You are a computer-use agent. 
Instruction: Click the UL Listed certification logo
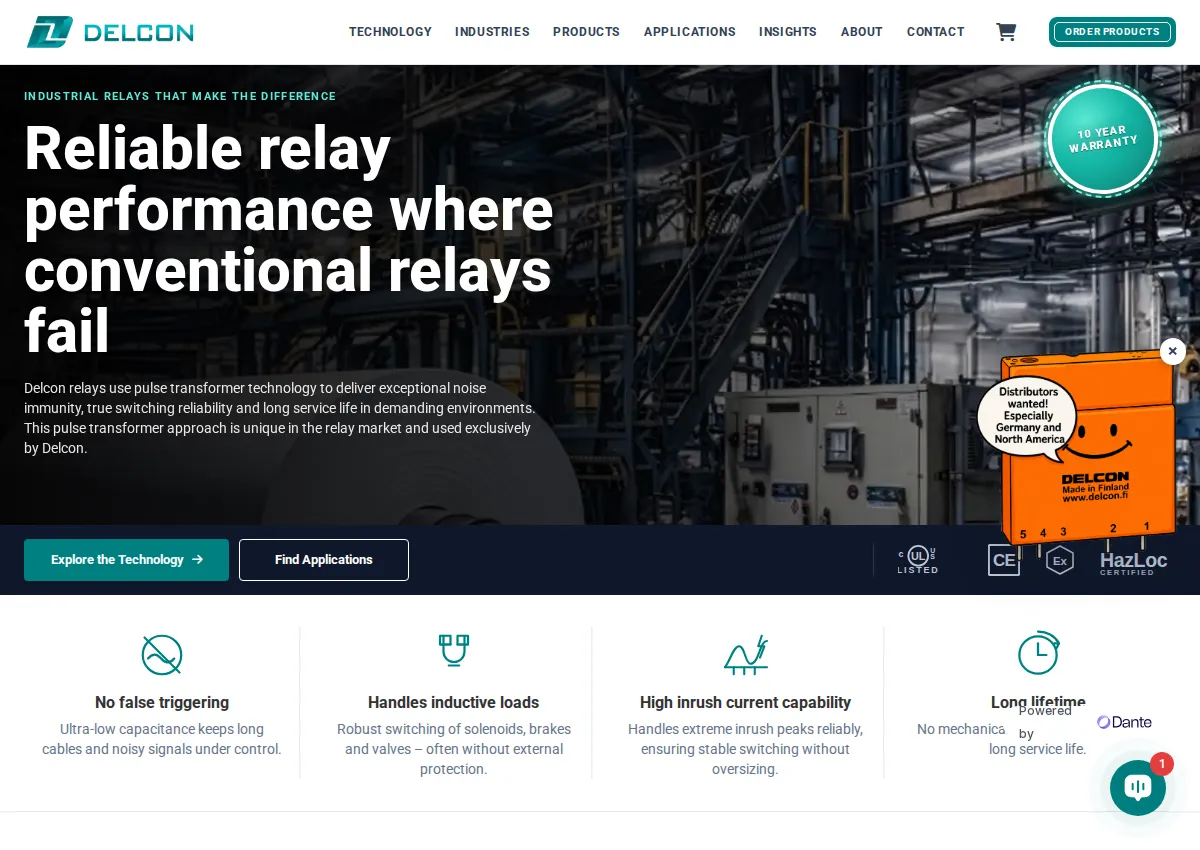(917, 560)
